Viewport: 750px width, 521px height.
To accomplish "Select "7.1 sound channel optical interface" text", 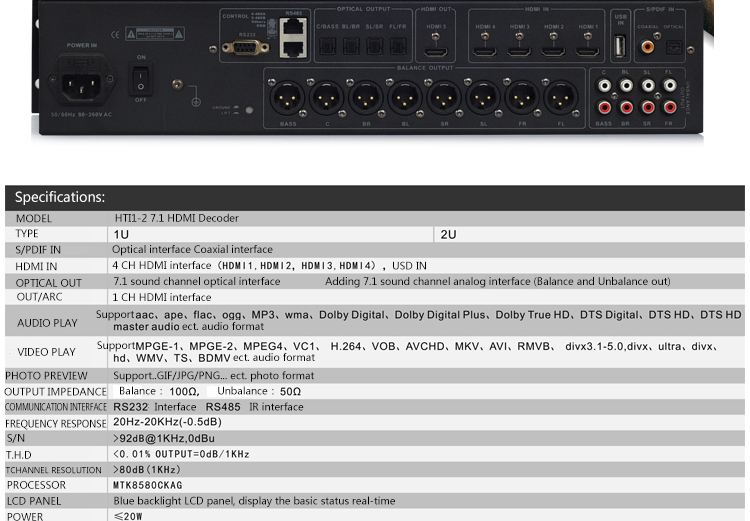I will point(197,281).
